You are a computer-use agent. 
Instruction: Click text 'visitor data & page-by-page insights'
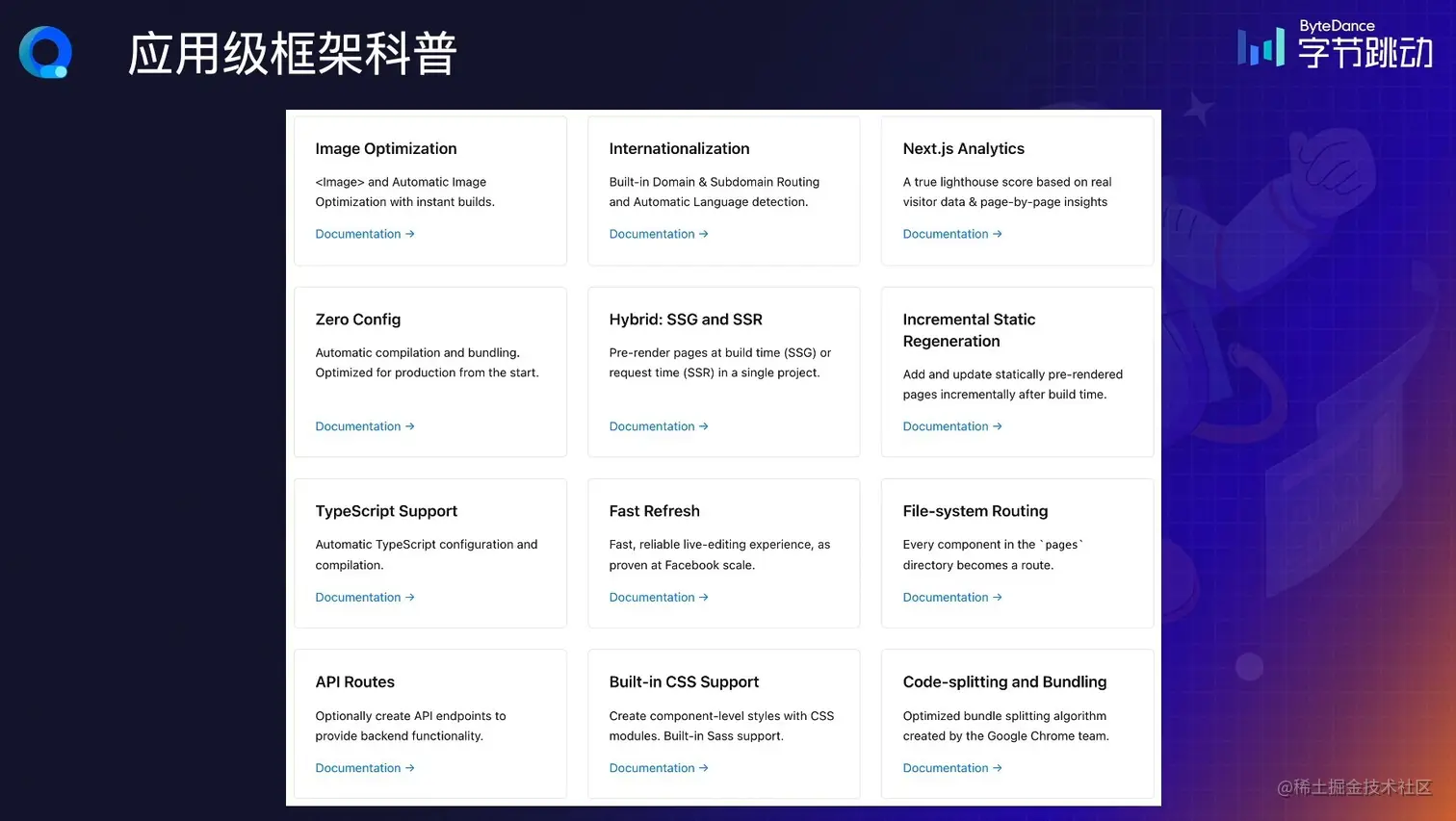pos(1005,202)
